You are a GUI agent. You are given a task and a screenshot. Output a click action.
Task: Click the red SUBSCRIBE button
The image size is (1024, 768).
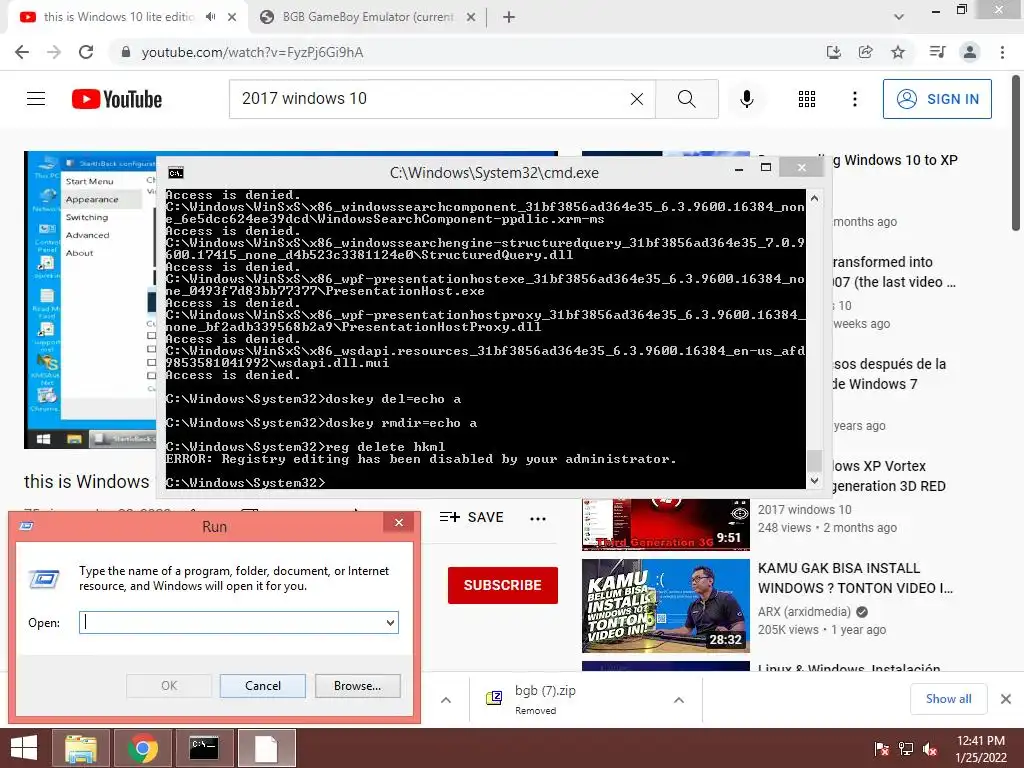503,585
